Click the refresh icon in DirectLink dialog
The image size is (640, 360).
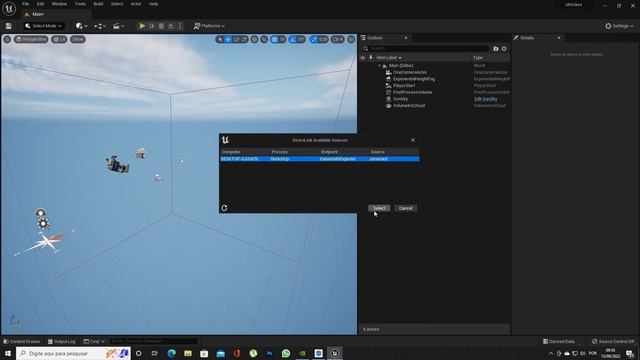(224, 208)
